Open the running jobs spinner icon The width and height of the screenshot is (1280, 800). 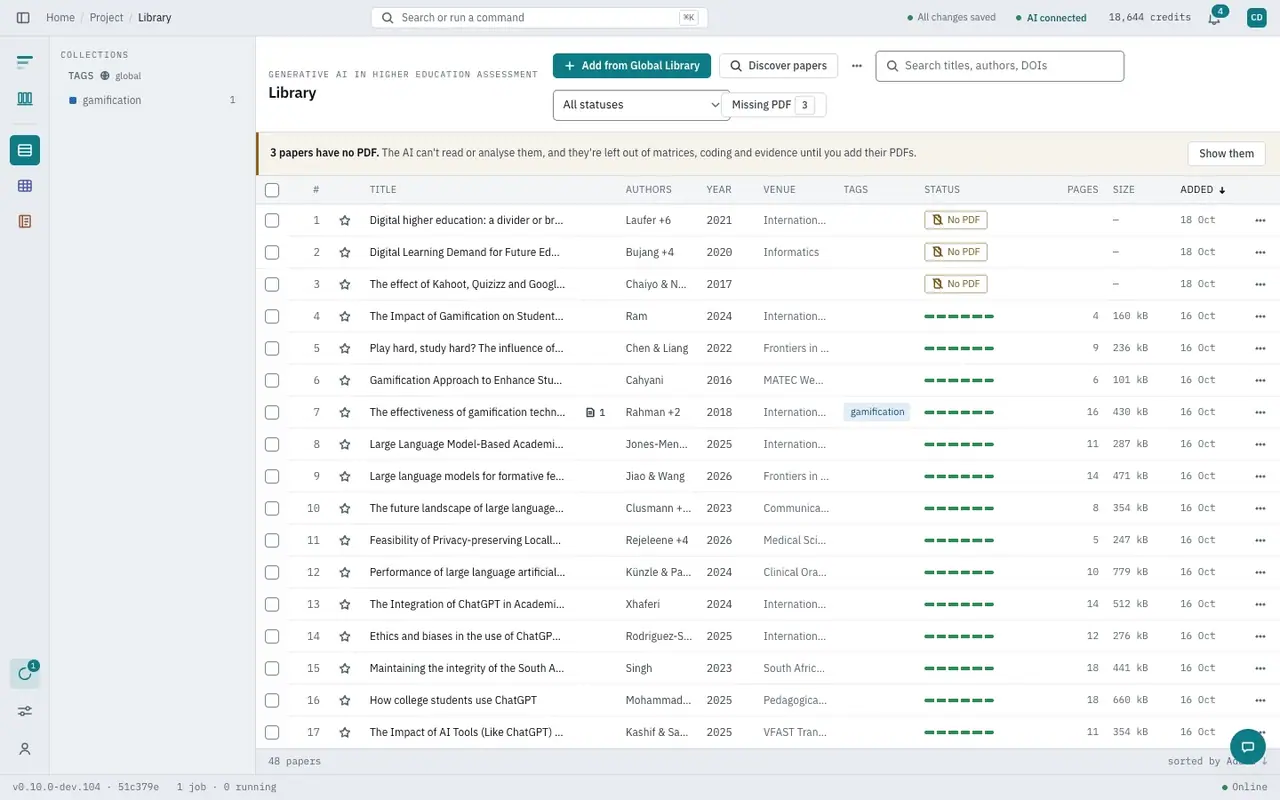coord(25,673)
